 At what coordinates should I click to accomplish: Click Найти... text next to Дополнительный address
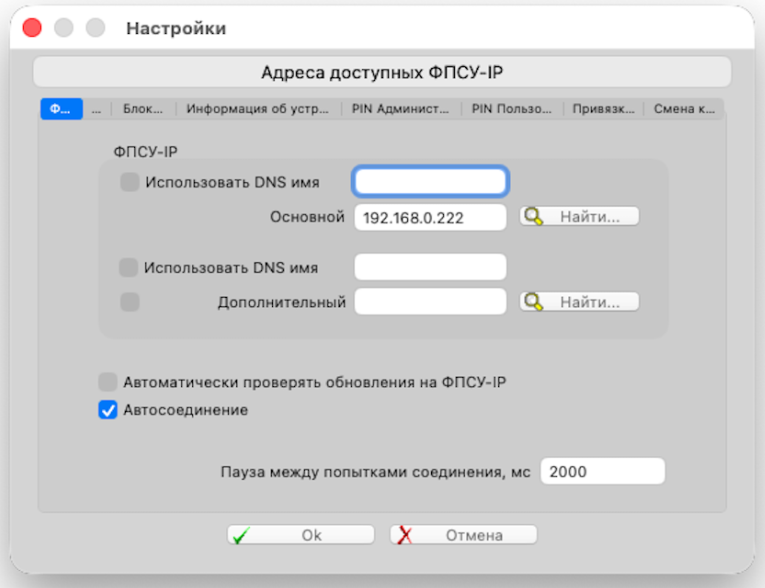pyautogui.click(x=590, y=302)
